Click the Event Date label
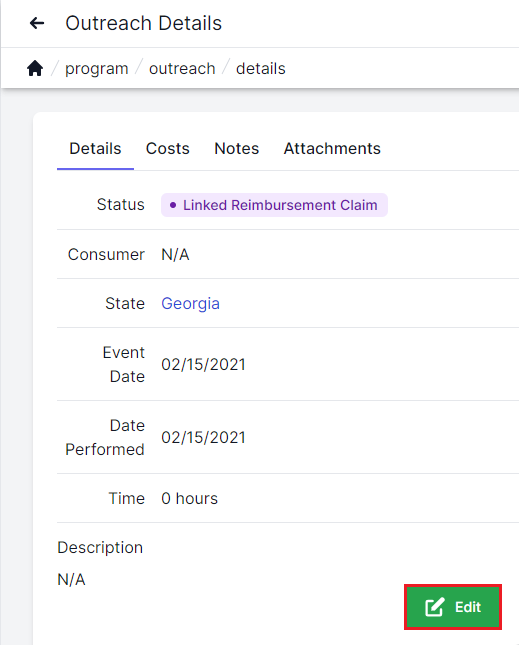This screenshot has width=519, height=645. pyautogui.click(x=124, y=364)
